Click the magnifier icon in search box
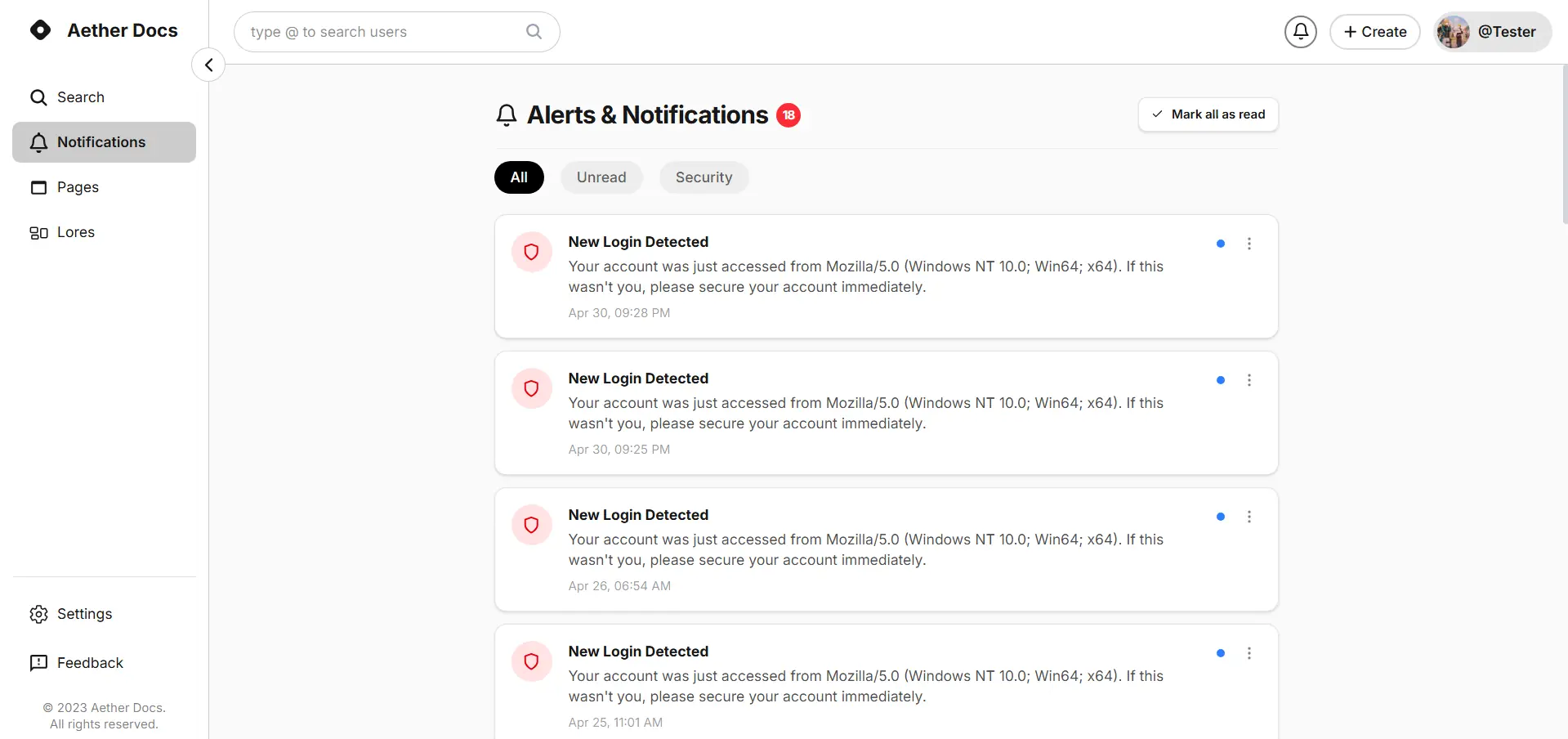 point(534,32)
